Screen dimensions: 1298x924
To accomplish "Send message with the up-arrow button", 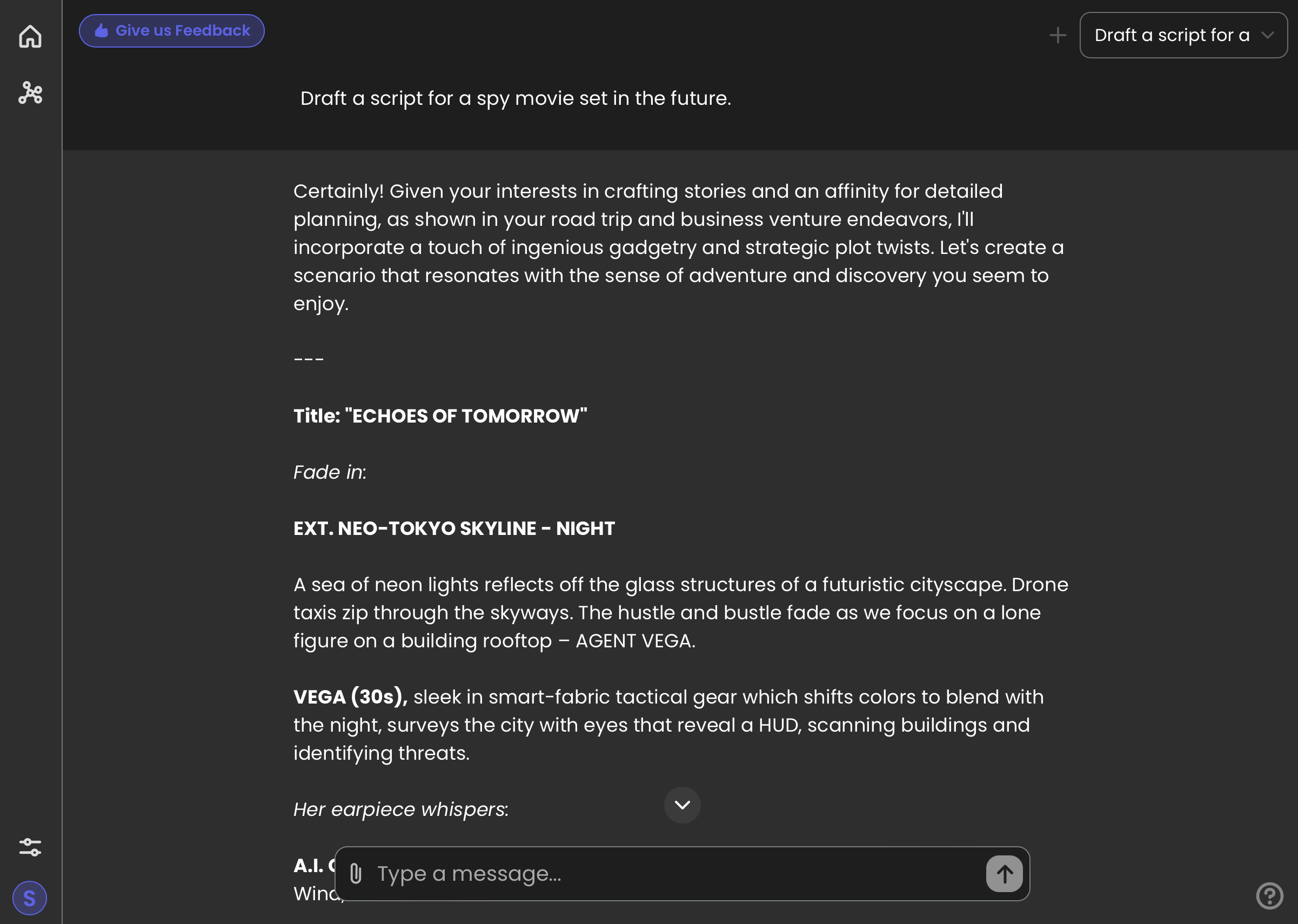I will point(1004,873).
